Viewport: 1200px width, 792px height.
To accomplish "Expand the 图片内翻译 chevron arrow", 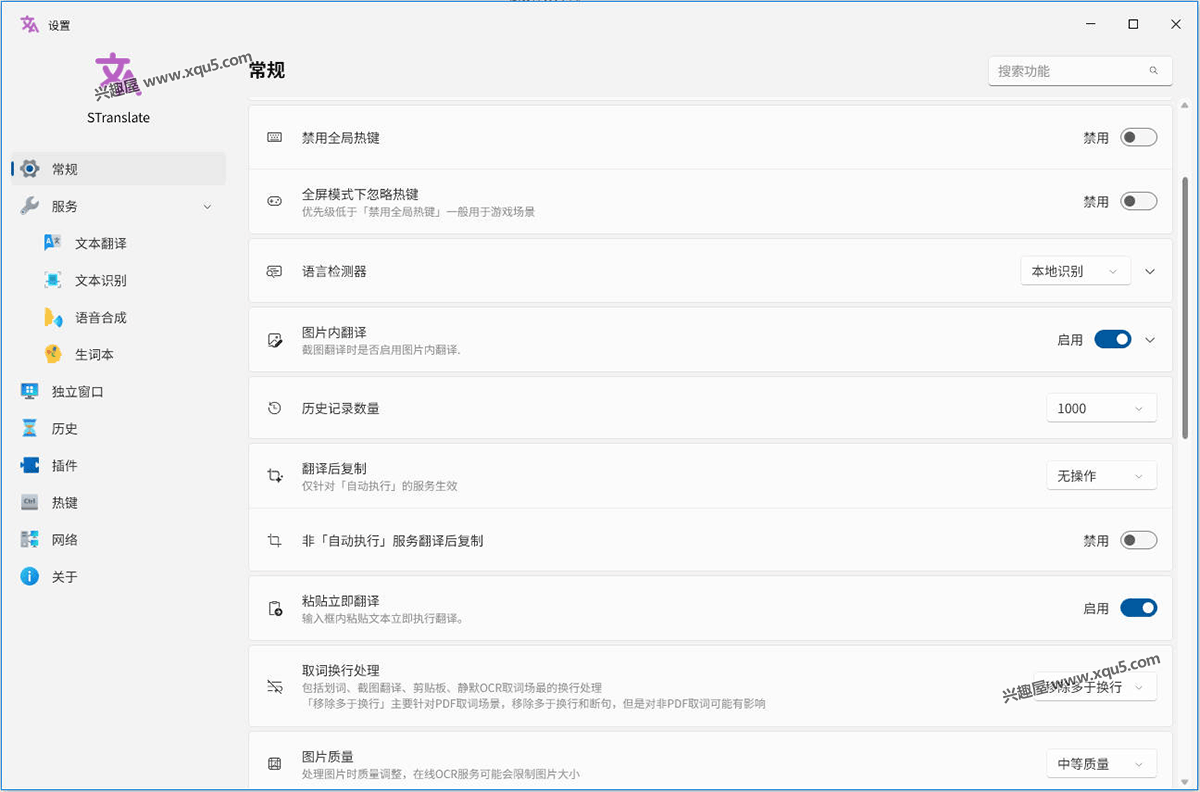I will click(x=1150, y=340).
